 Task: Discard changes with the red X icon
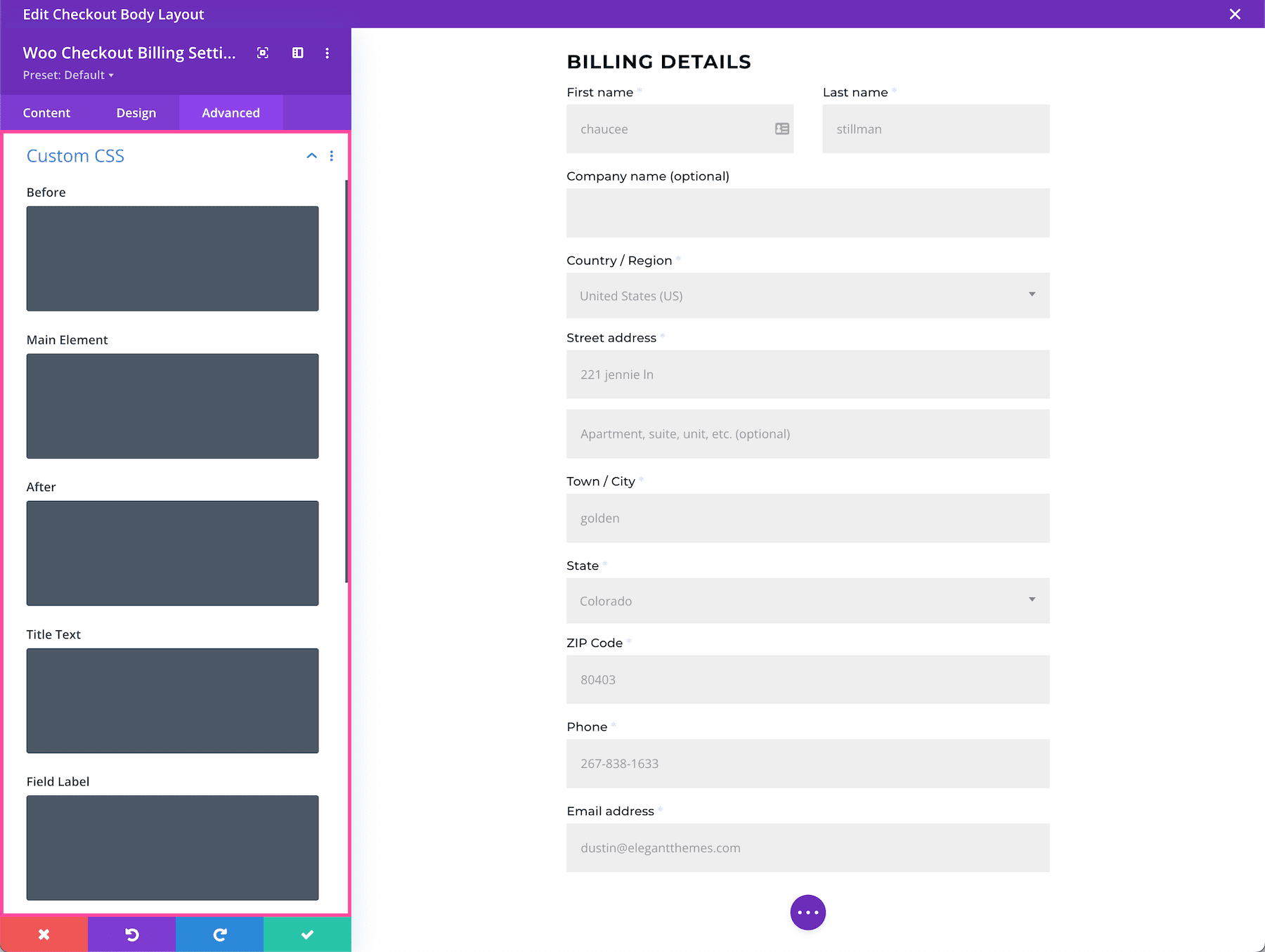click(44, 934)
